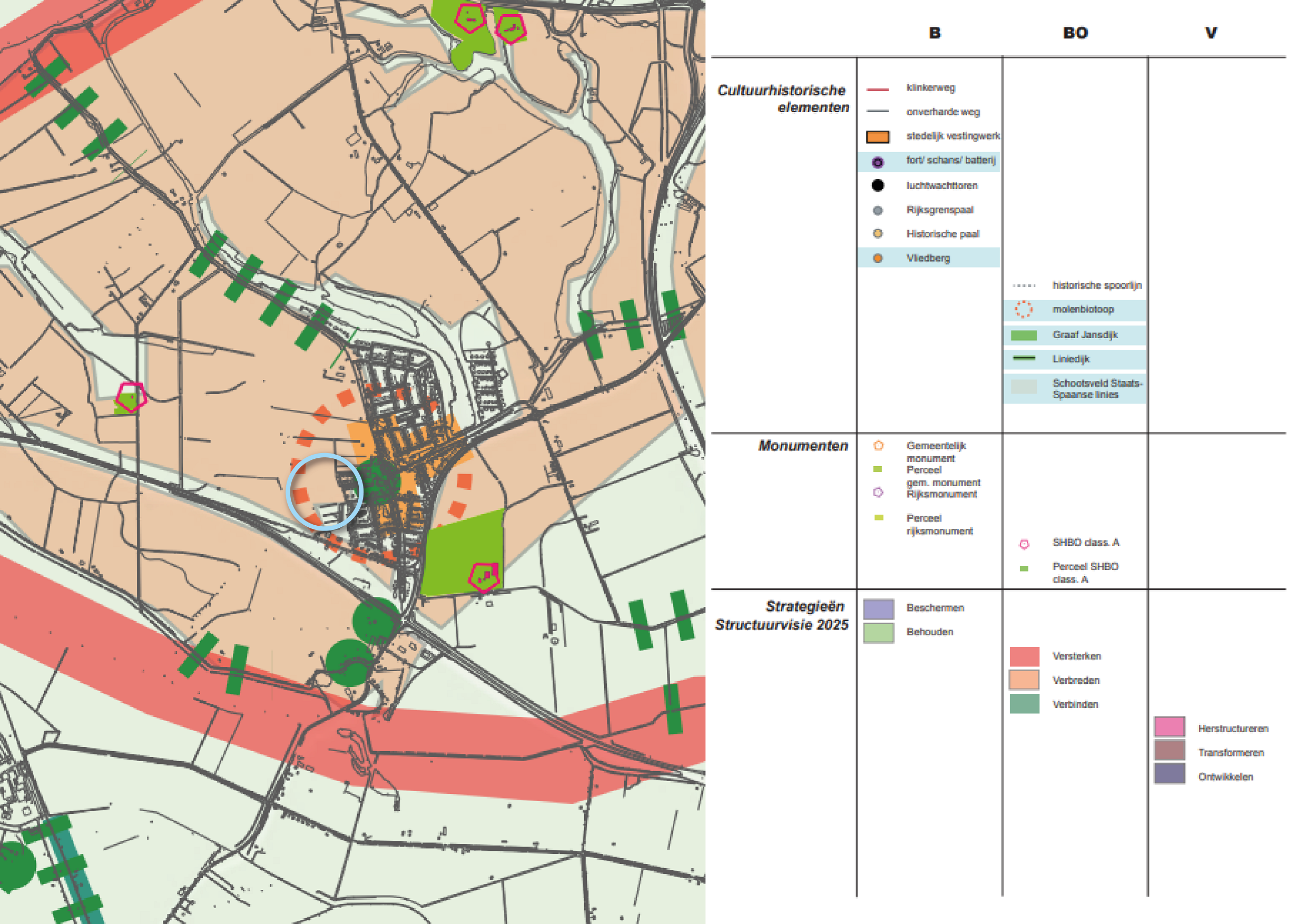Click the Behouden green swatch
The image size is (1307, 924).
pos(878,633)
